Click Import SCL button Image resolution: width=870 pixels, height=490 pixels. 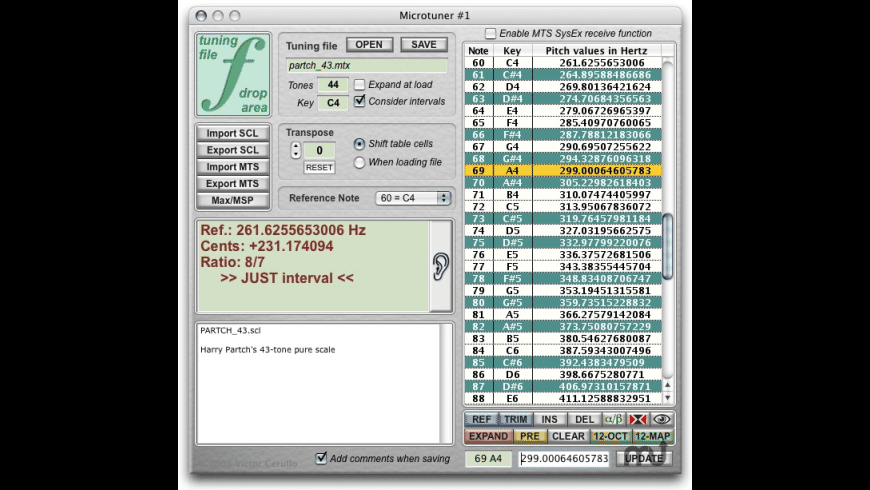tap(232, 133)
